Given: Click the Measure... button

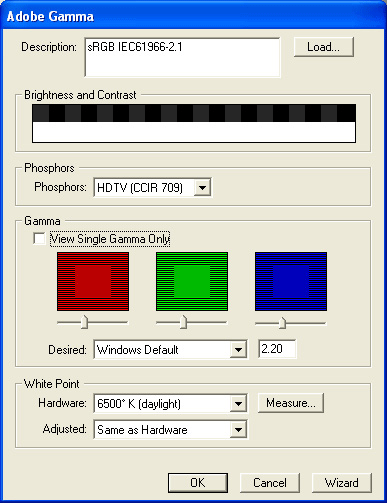Looking at the screenshot, I should click(291, 403).
